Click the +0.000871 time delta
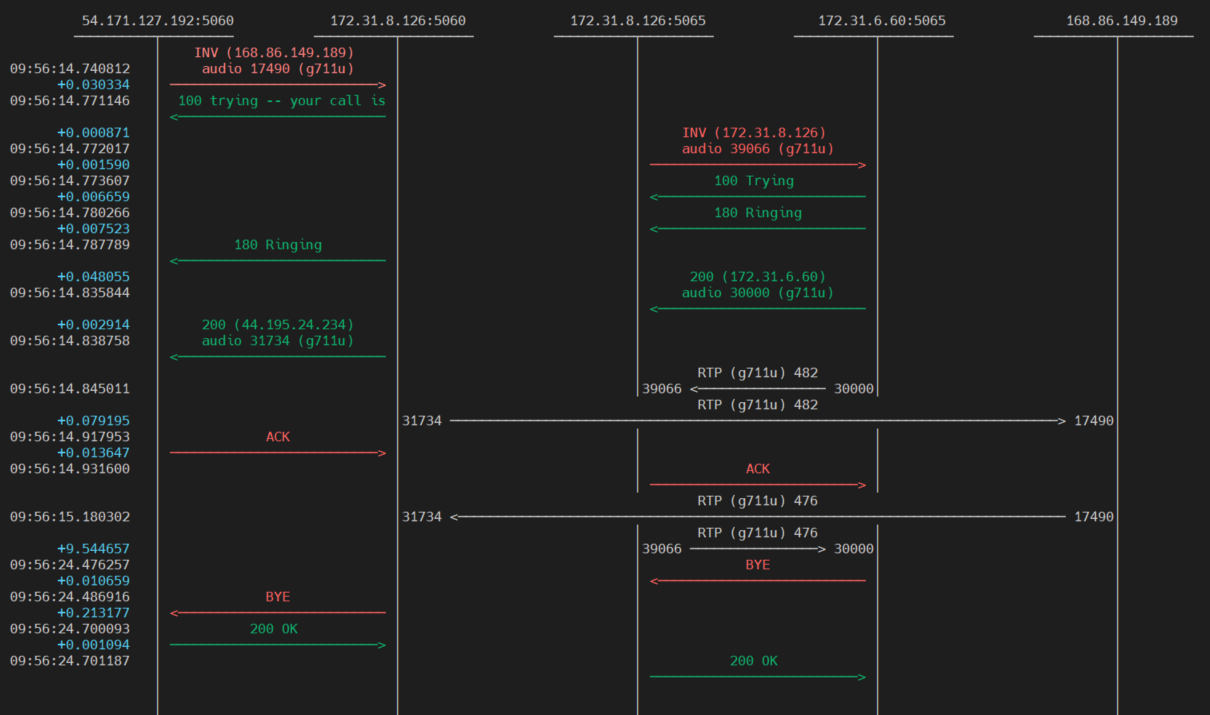Image resolution: width=1210 pixels, height=715 pixels. (x=94, y=132)
